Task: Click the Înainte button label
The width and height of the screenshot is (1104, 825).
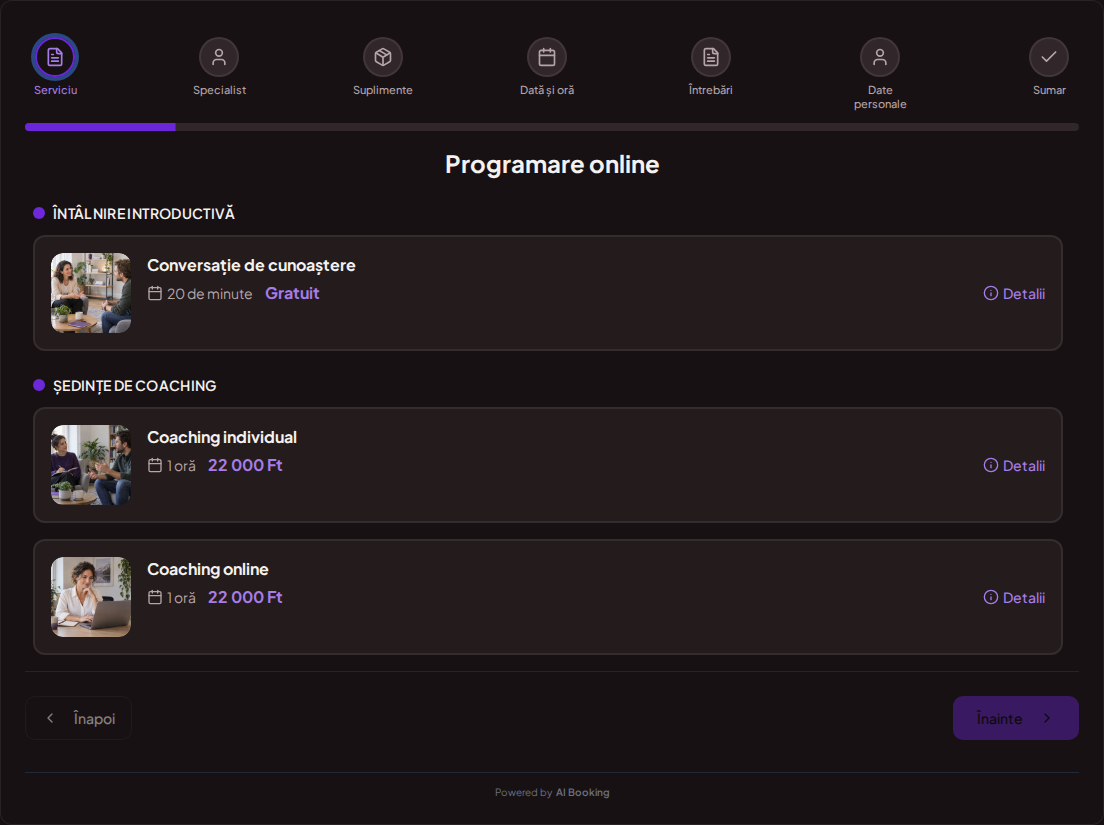Action: [999, 719]
